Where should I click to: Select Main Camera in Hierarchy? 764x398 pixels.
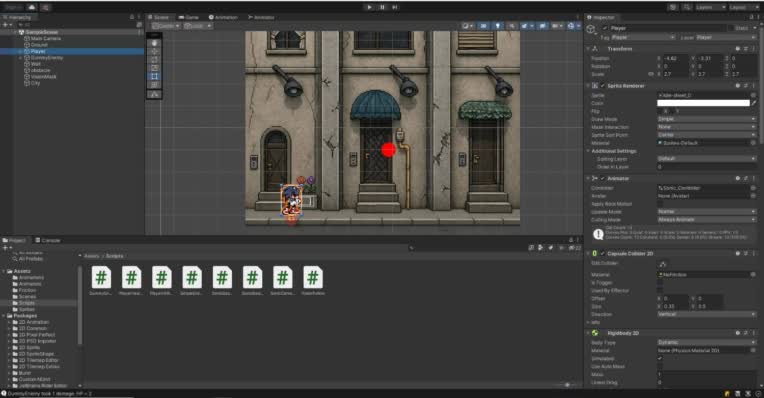coord(46,38)
